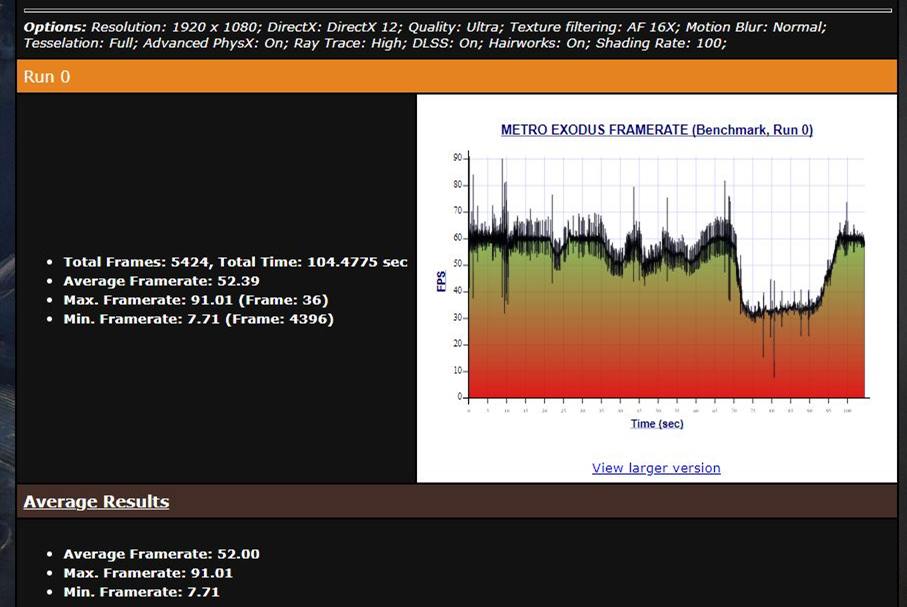
Task: Click the Average Framerate: 52.39 entry
Action: pos(162,281)
